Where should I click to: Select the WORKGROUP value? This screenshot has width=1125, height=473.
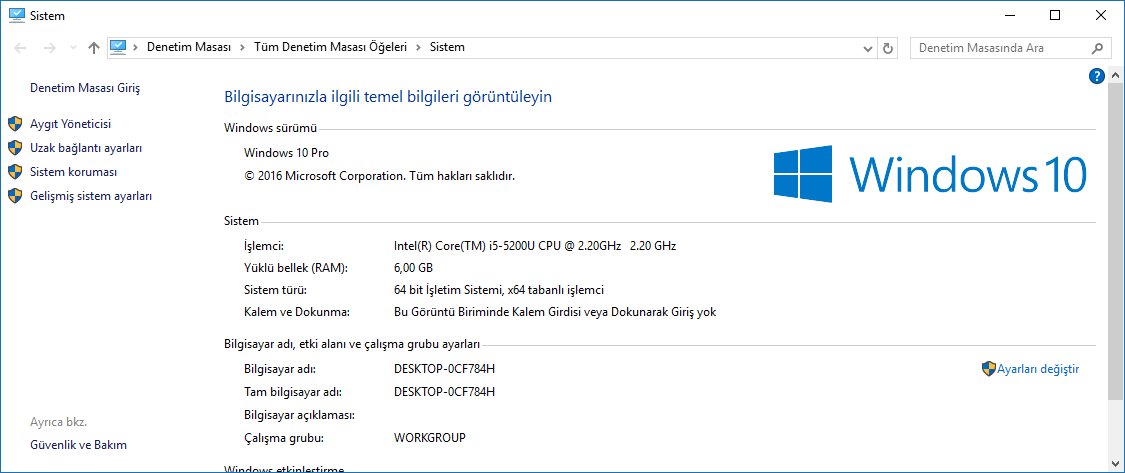pyautogui.click(x=430, y=437)
